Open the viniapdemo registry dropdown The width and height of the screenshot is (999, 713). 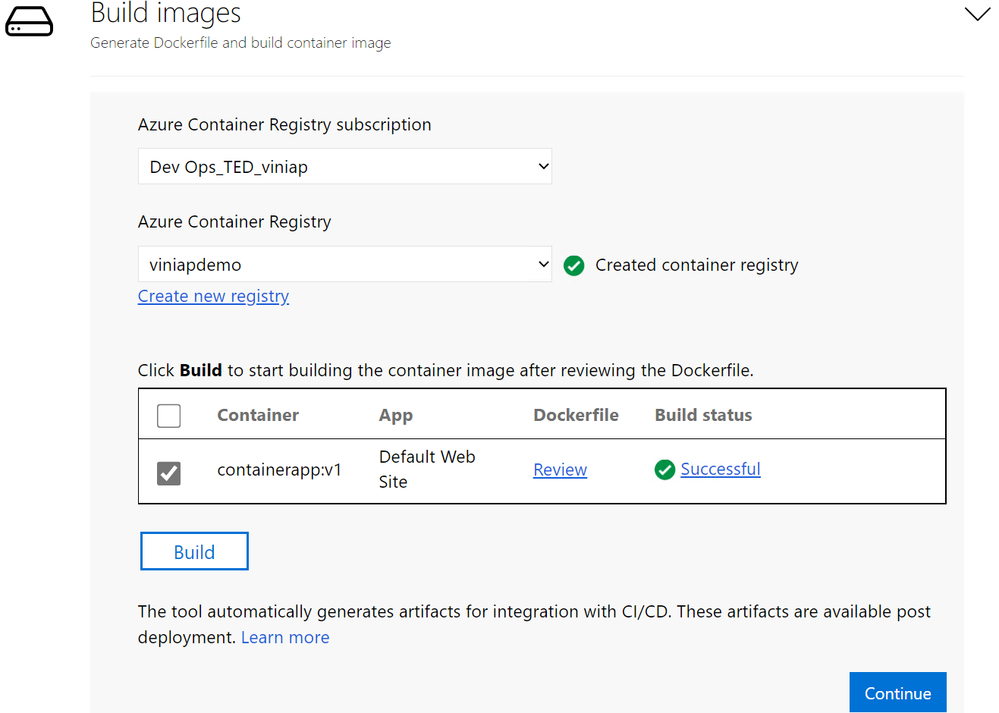tap(344, 265)
